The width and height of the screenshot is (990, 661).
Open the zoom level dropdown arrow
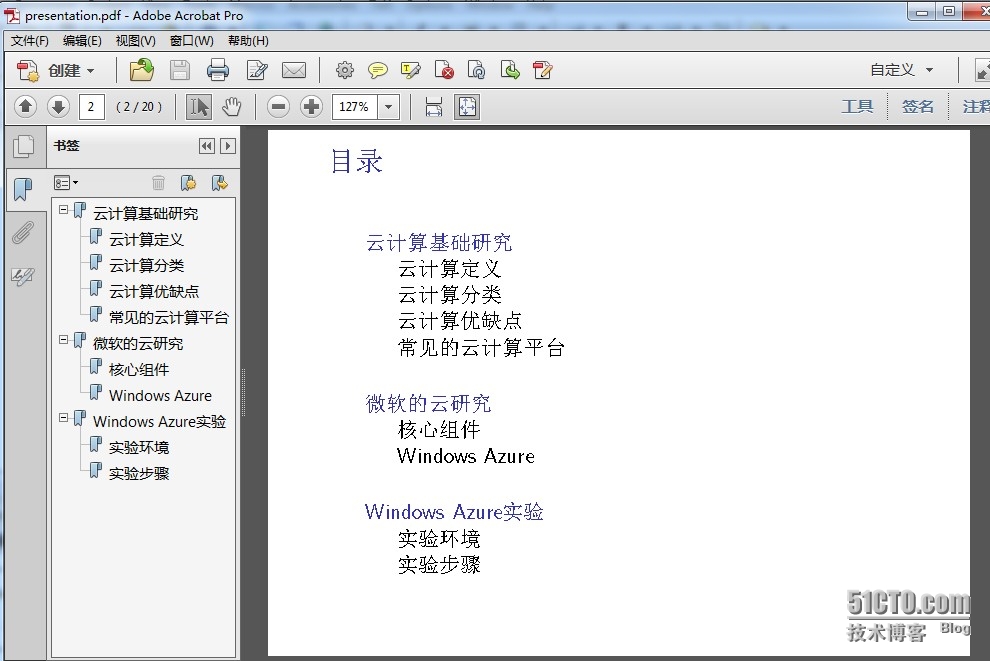pyautogui.click(x=389, y=107)
